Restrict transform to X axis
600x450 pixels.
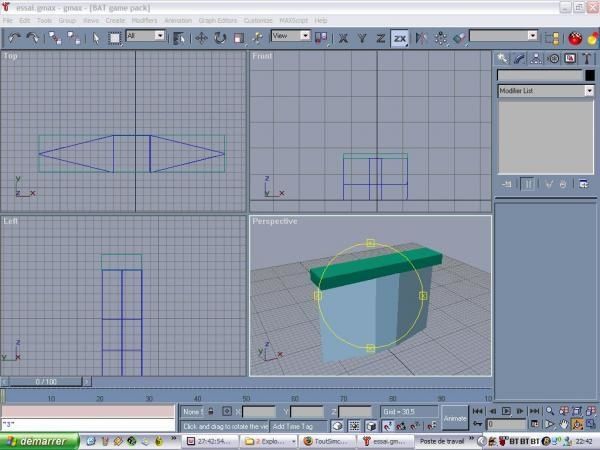click(x=343, y=38)
